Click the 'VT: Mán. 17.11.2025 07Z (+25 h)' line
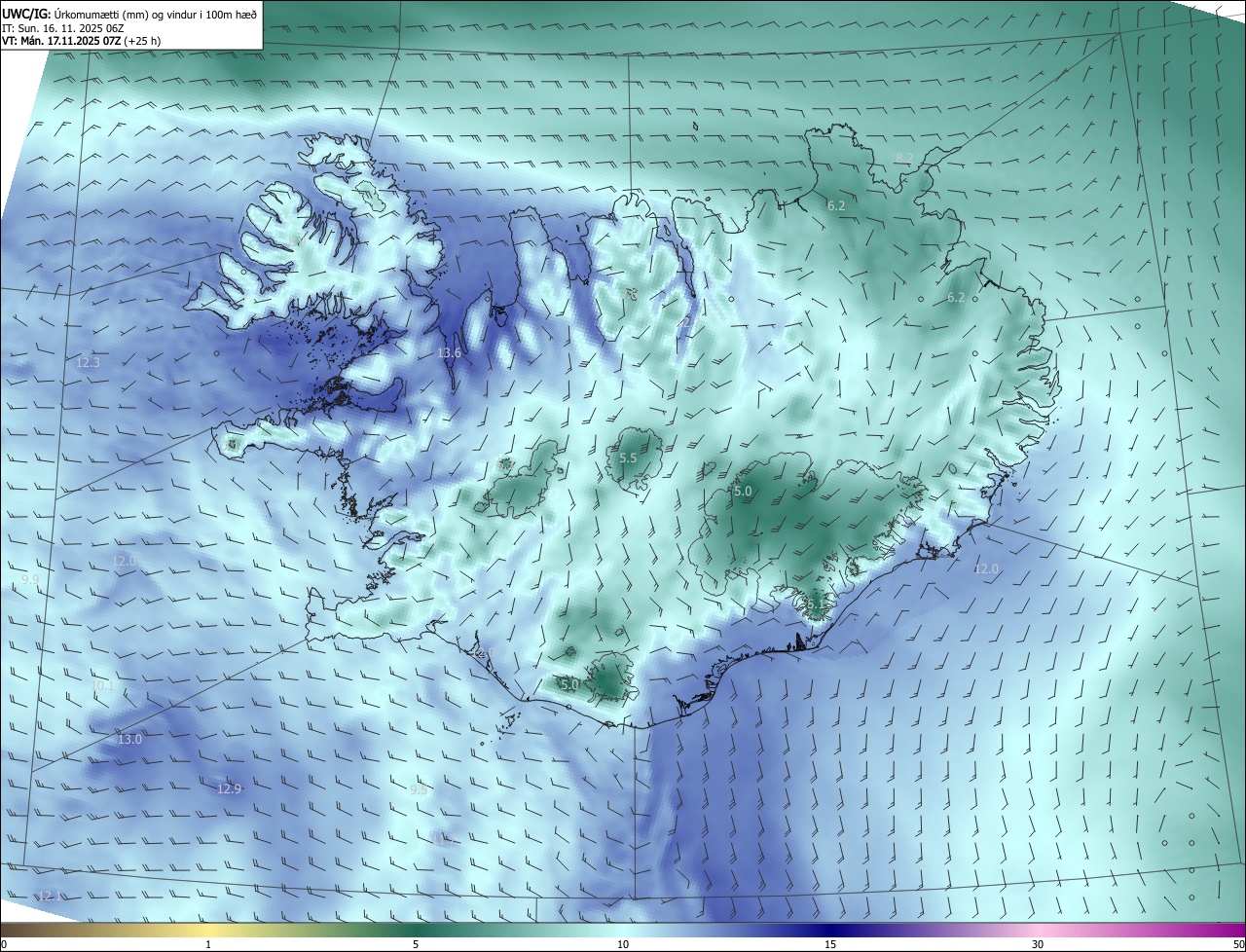Image resolution: width=1246 pixels, height=952 pixels. 82,41
